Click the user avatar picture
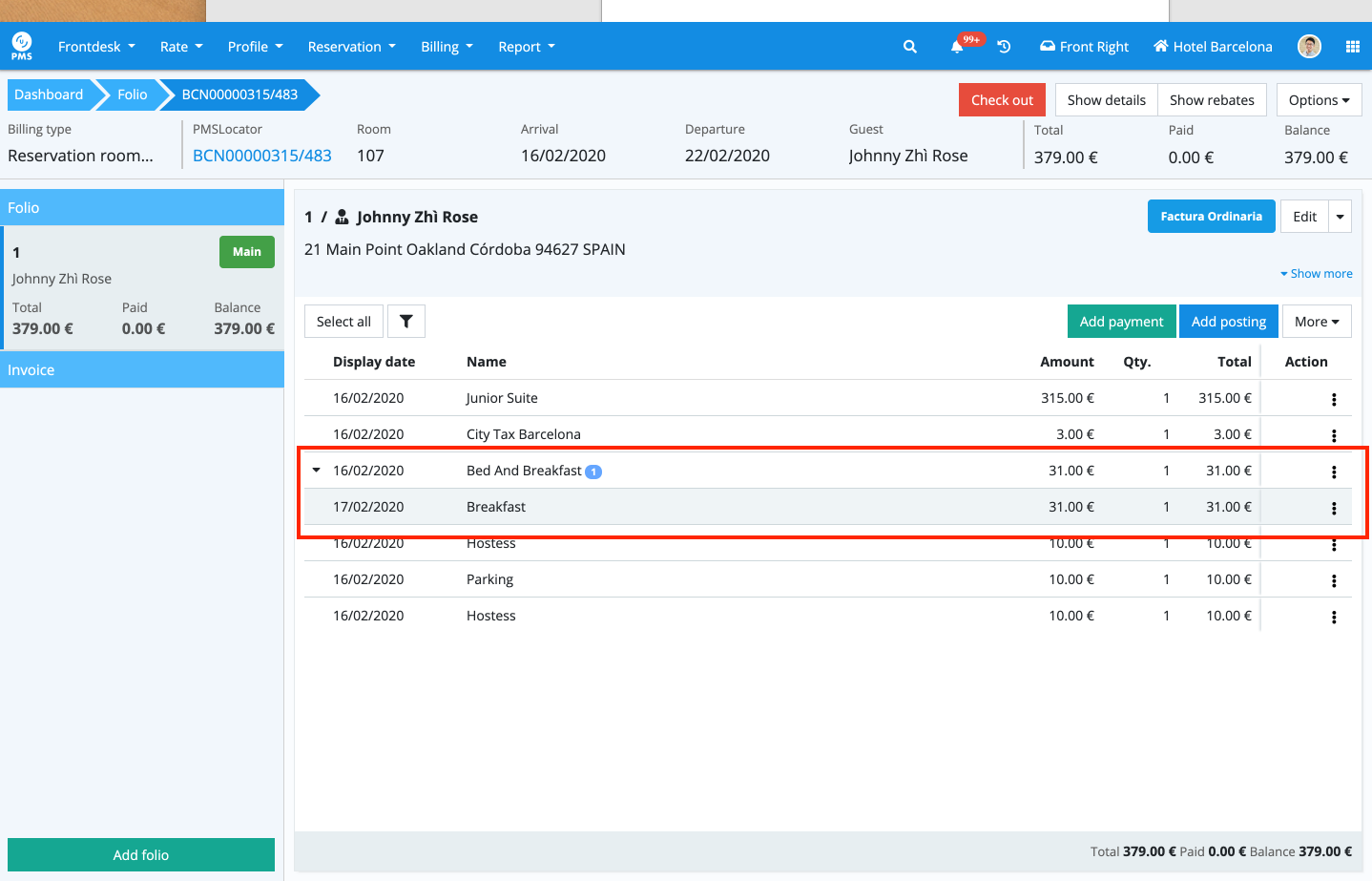1372x881 pixels. pyautogui.click(x=1309, y=47)
